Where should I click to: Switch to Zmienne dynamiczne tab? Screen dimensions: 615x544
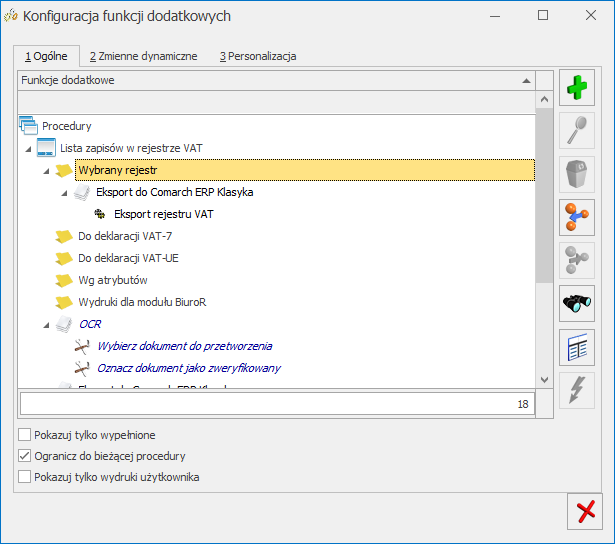click(143, 56)
